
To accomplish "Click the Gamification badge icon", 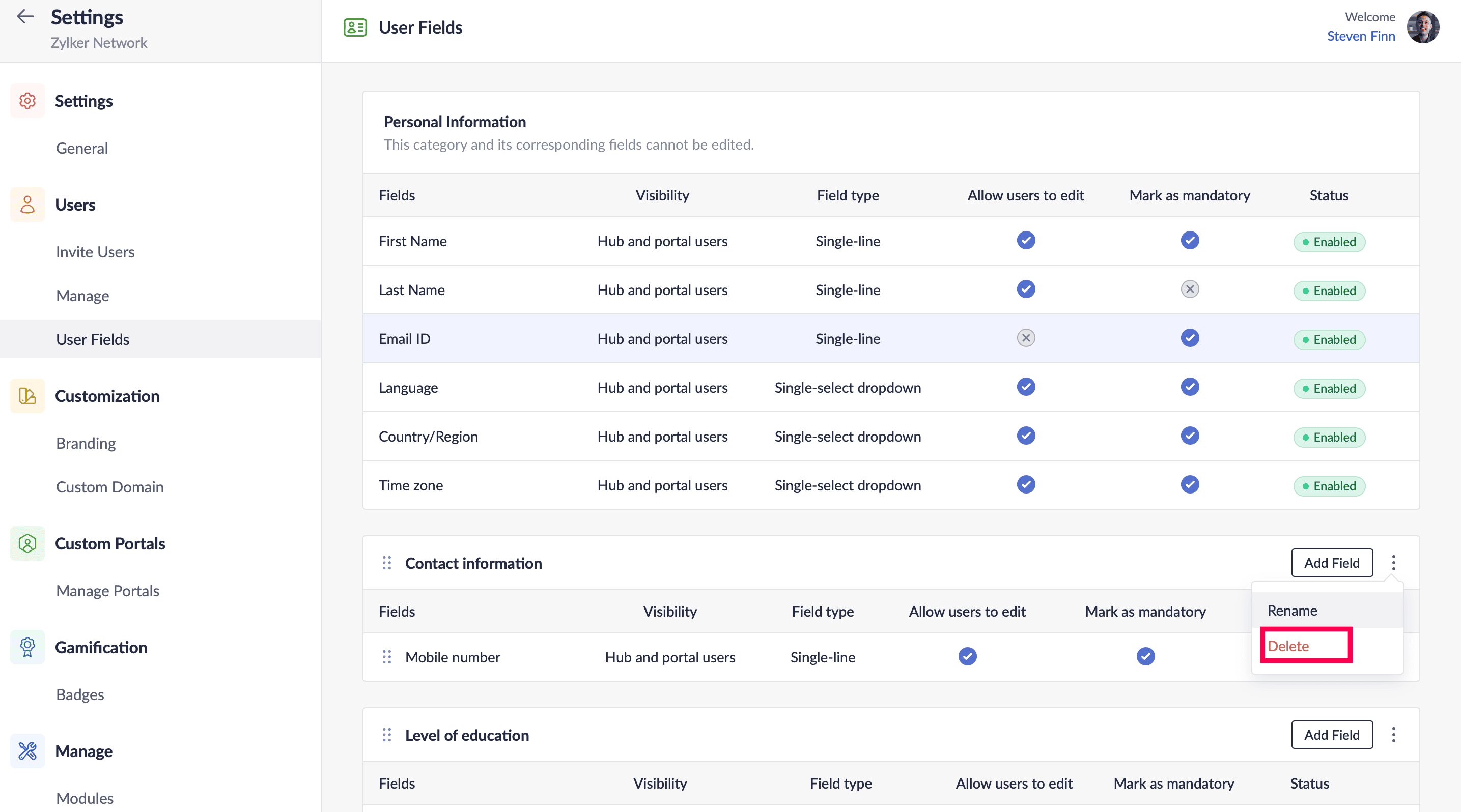I will [x=27, y=647].
